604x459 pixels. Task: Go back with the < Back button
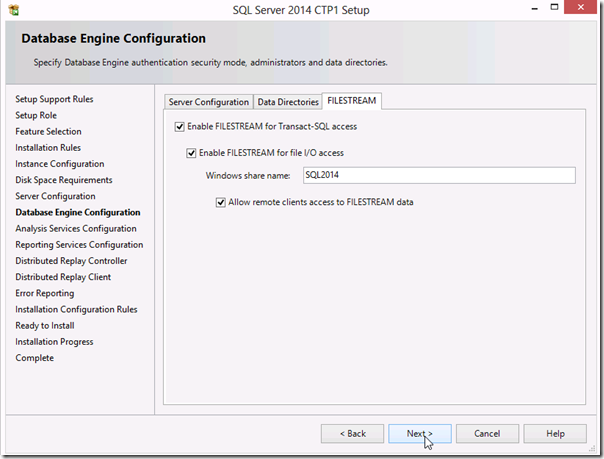click(352, 434)
